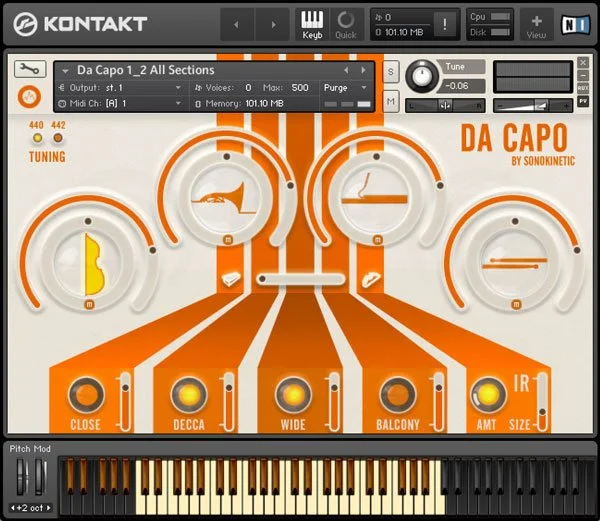Viewport: 600px width, 521px height.
Task: Adjust the DECCA mic volume slider
Action: [229, 402]
